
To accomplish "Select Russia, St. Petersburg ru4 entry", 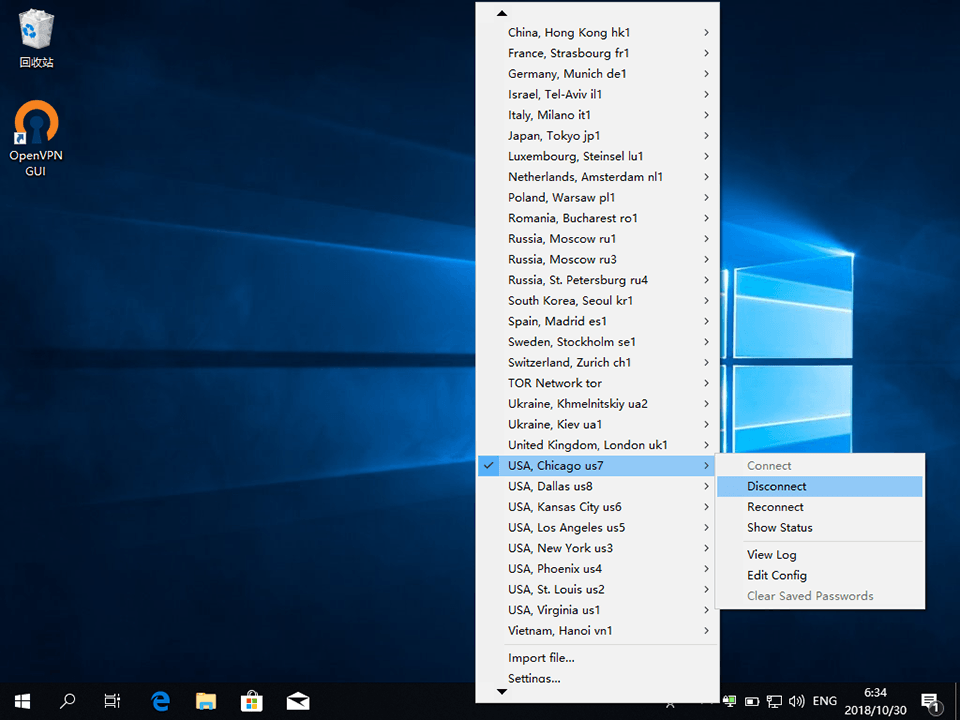I will 598,280.
